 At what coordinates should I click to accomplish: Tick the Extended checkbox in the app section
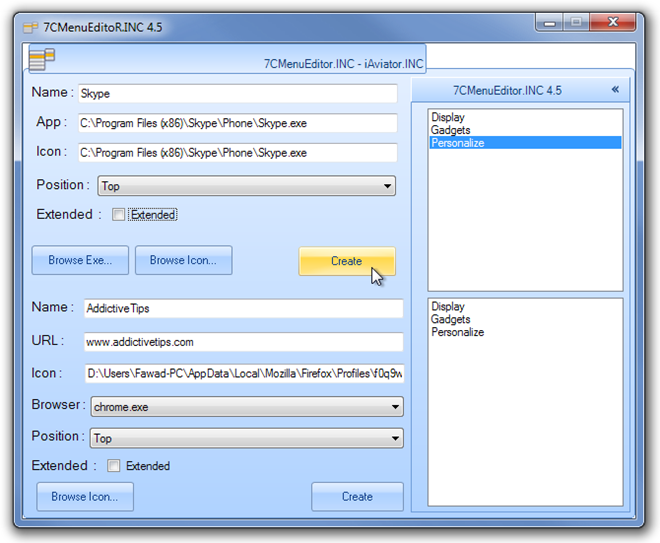118,215
